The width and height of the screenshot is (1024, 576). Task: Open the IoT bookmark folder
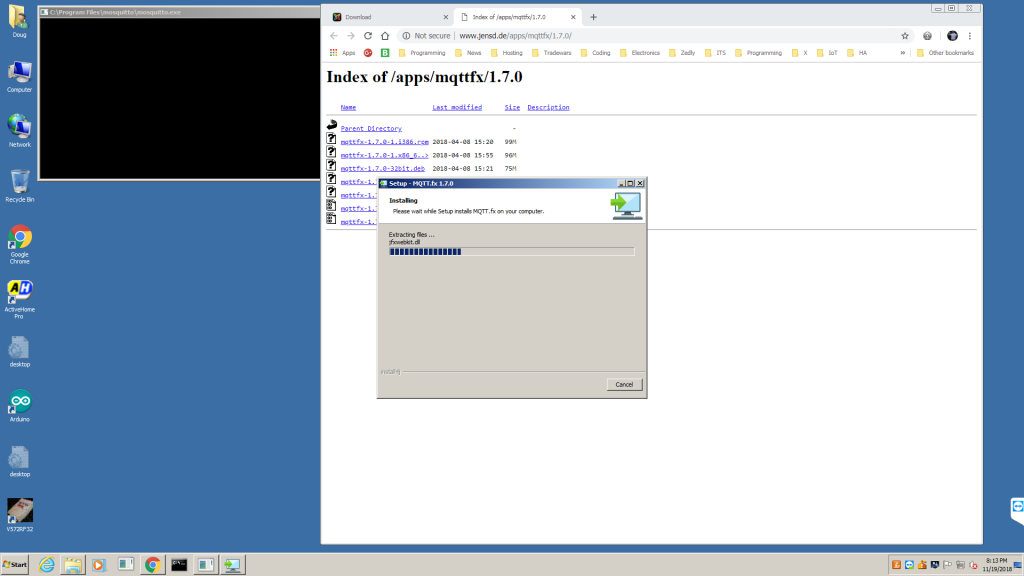[827, 53]
